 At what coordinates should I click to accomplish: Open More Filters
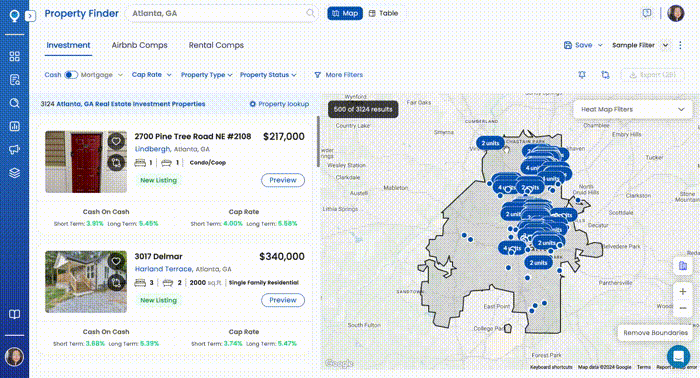(338, 75)
